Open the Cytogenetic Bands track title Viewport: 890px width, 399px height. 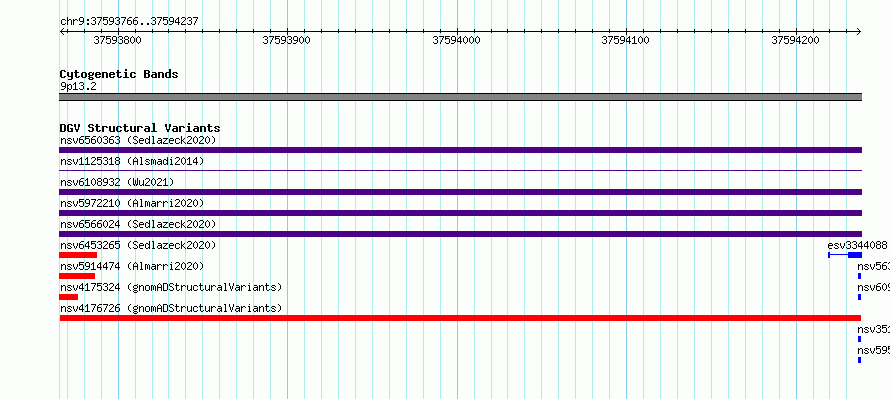(119, 74)
